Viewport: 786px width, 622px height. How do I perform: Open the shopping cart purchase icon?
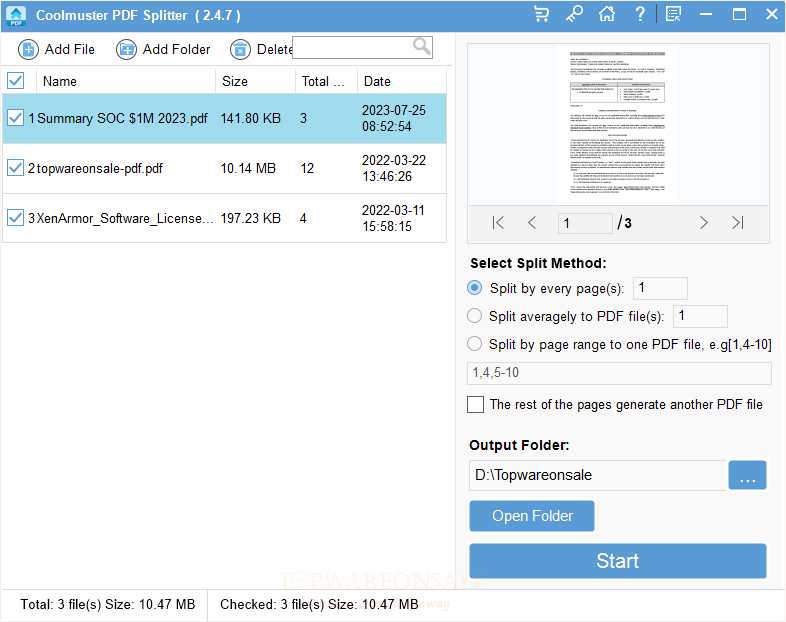541,14
